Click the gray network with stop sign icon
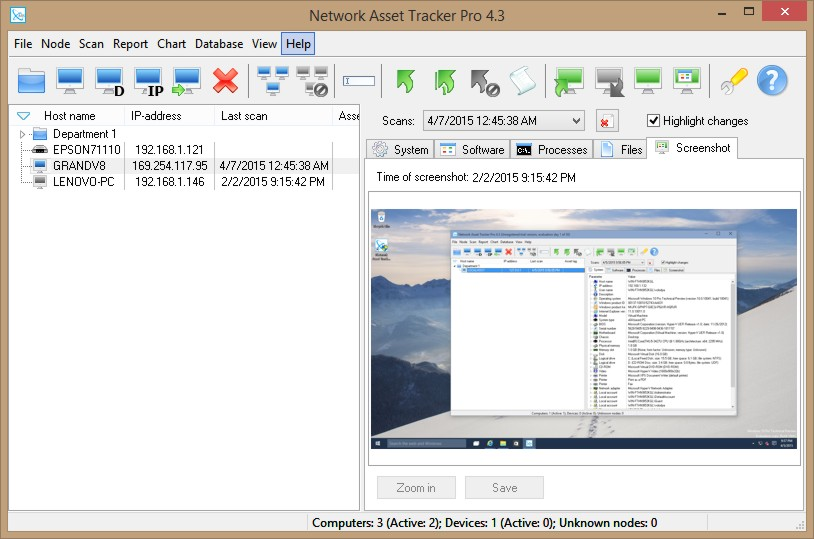 (x=313, y=81)
